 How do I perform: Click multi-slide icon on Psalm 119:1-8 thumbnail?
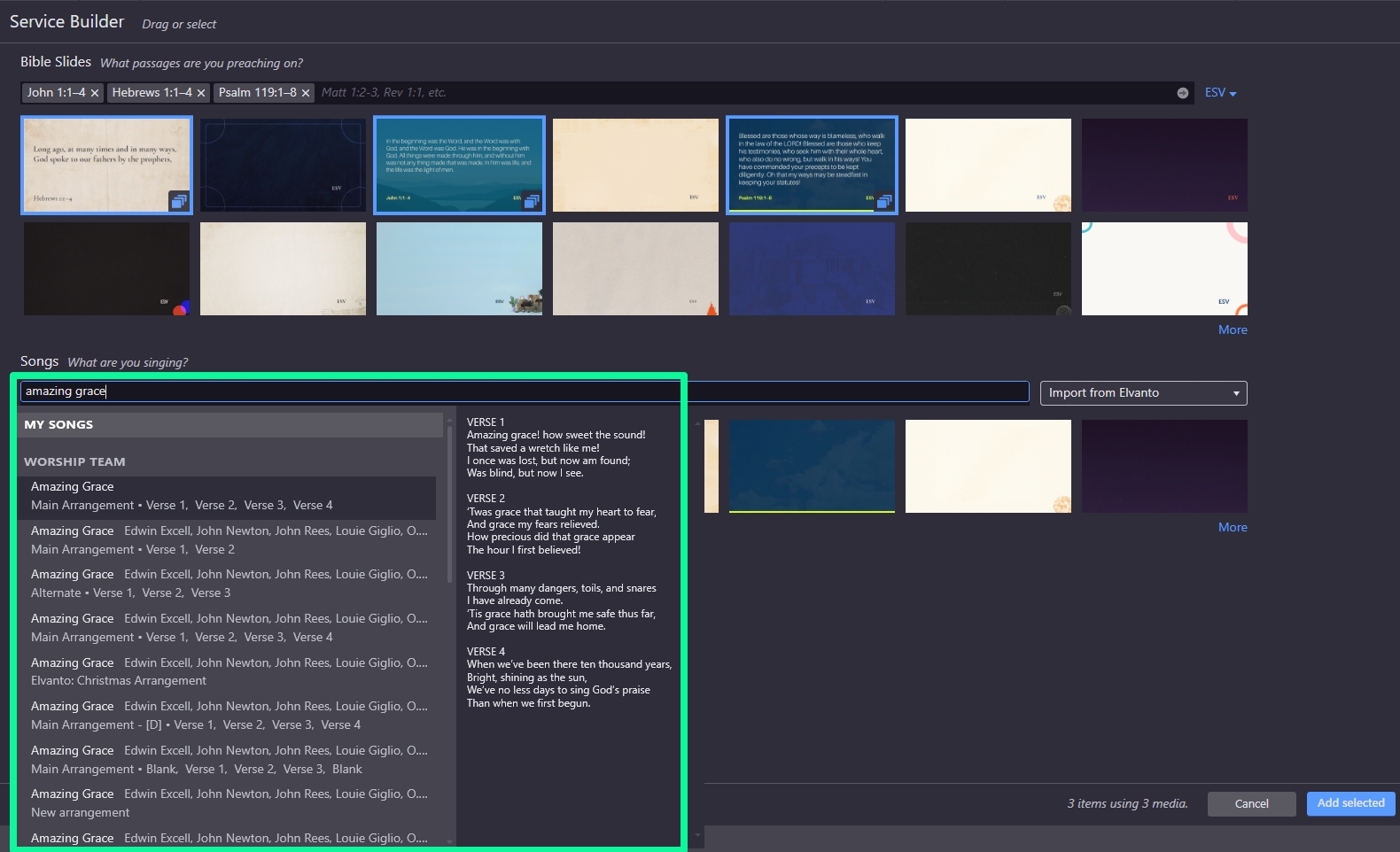tap(884, 202)
